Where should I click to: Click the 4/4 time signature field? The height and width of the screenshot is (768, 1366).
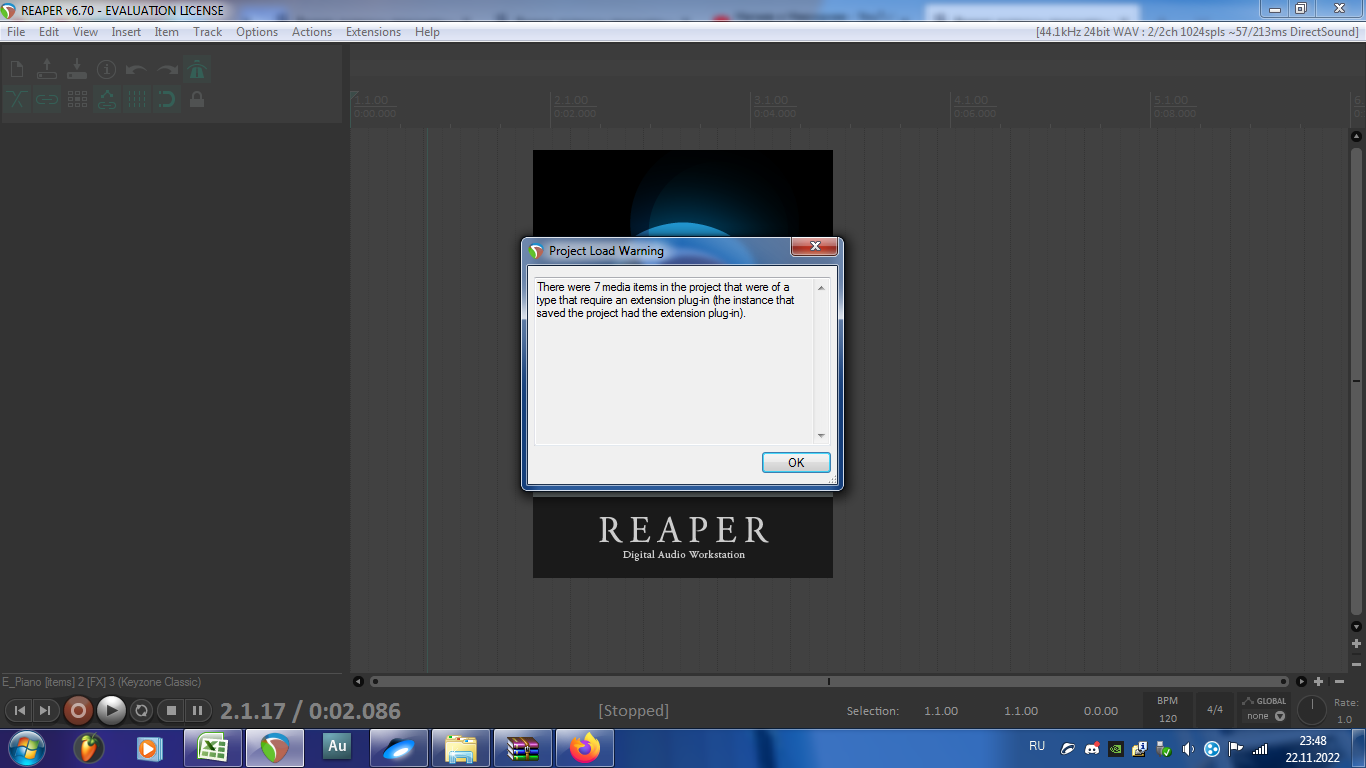tap(1215, 710)
